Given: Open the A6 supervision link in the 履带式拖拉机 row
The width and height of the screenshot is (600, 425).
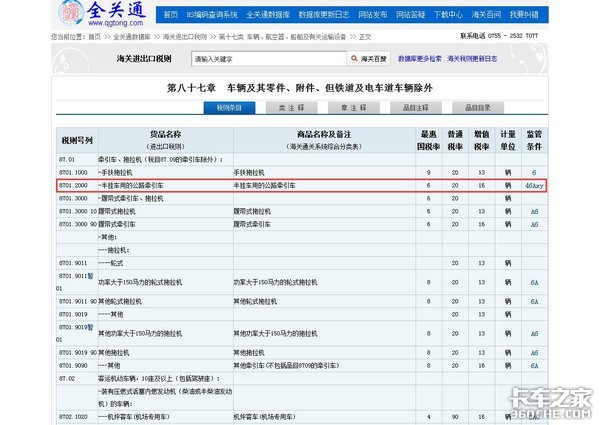Looking at the screenshot, I should [x=535, y=212].
